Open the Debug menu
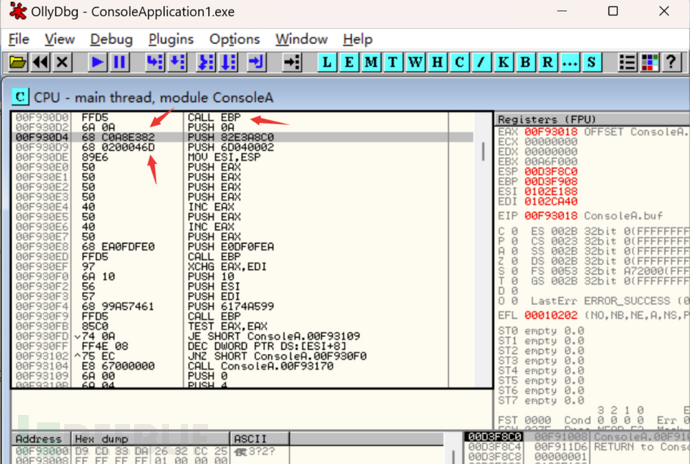Viewport: 690px width, 464px height. point(111,39)
